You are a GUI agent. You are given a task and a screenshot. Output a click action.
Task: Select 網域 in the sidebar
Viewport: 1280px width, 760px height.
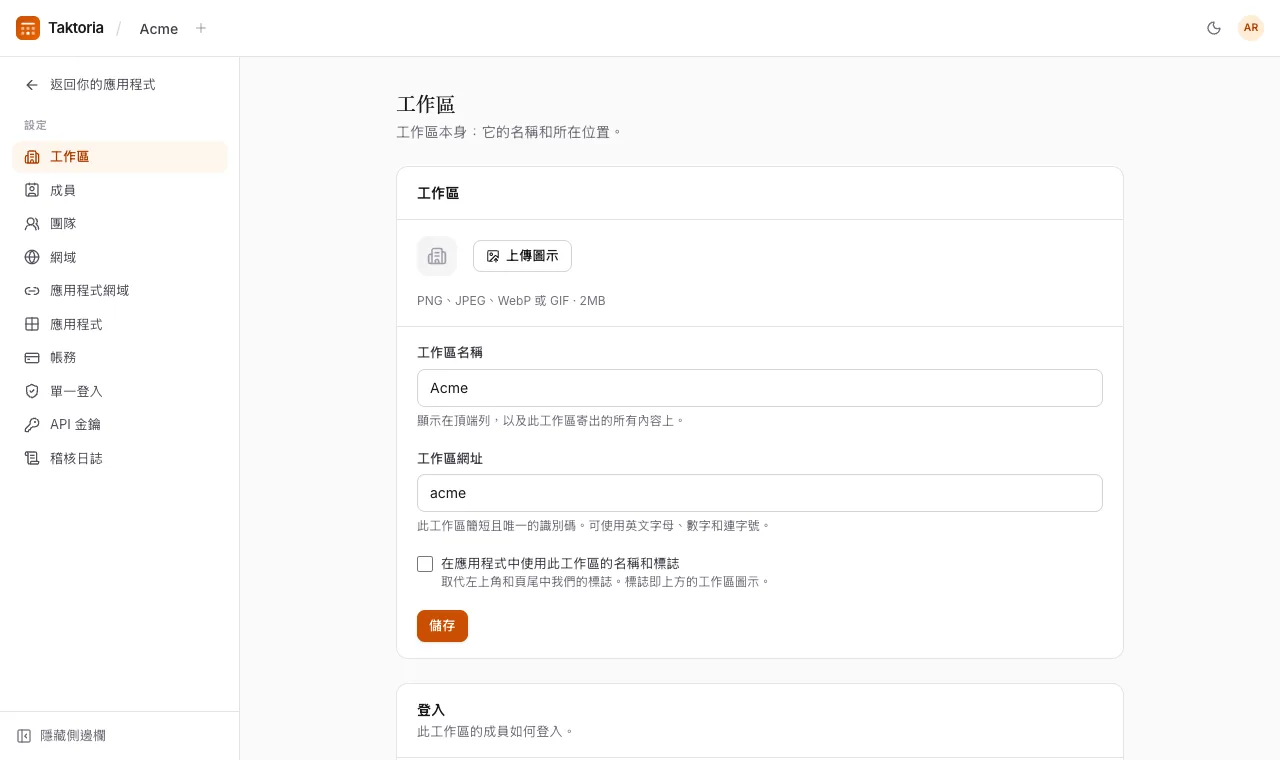pyautogui.click(x=120, y=257)
